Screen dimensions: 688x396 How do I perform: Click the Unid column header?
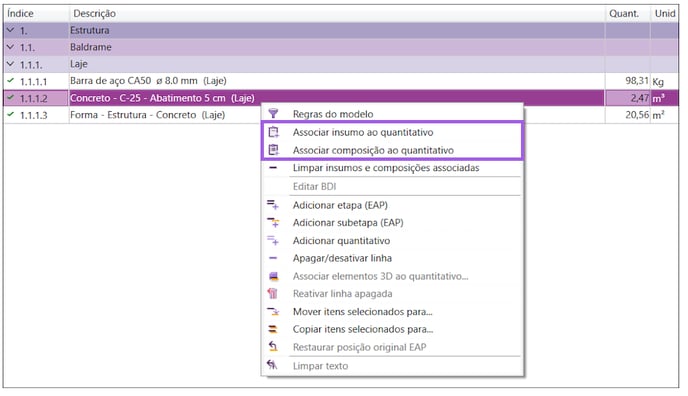665,14
